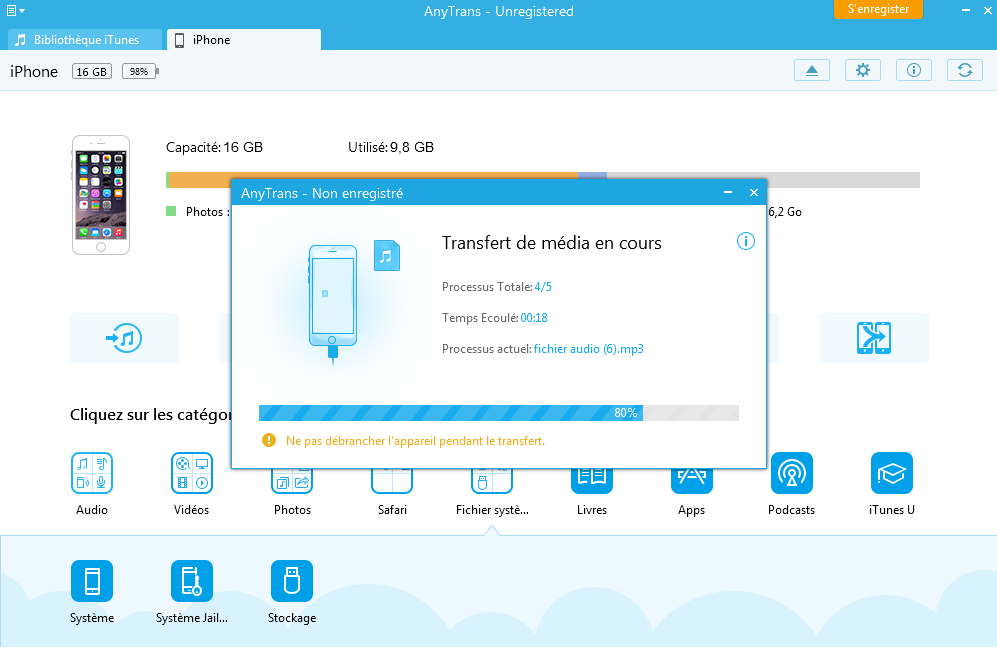The image size is (997, 648).
Task: Click the 'Transfert de média en cours' heading
Action: pos(552,243)
